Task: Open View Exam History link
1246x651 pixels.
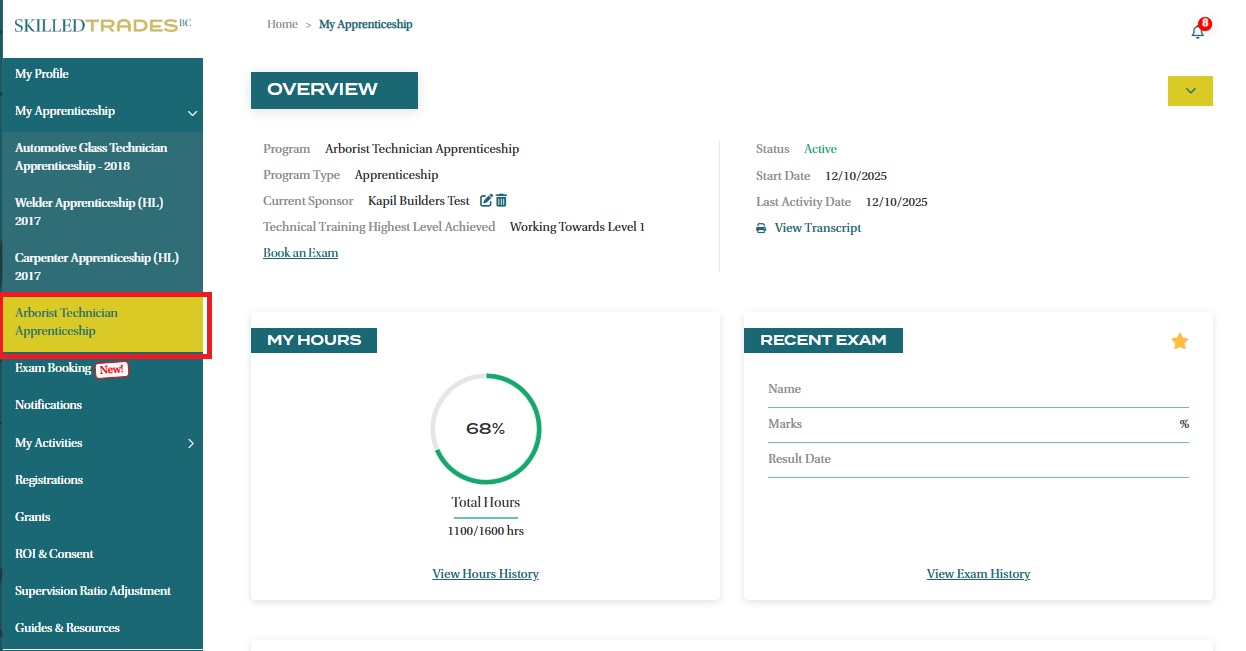Action: (978, 574)
